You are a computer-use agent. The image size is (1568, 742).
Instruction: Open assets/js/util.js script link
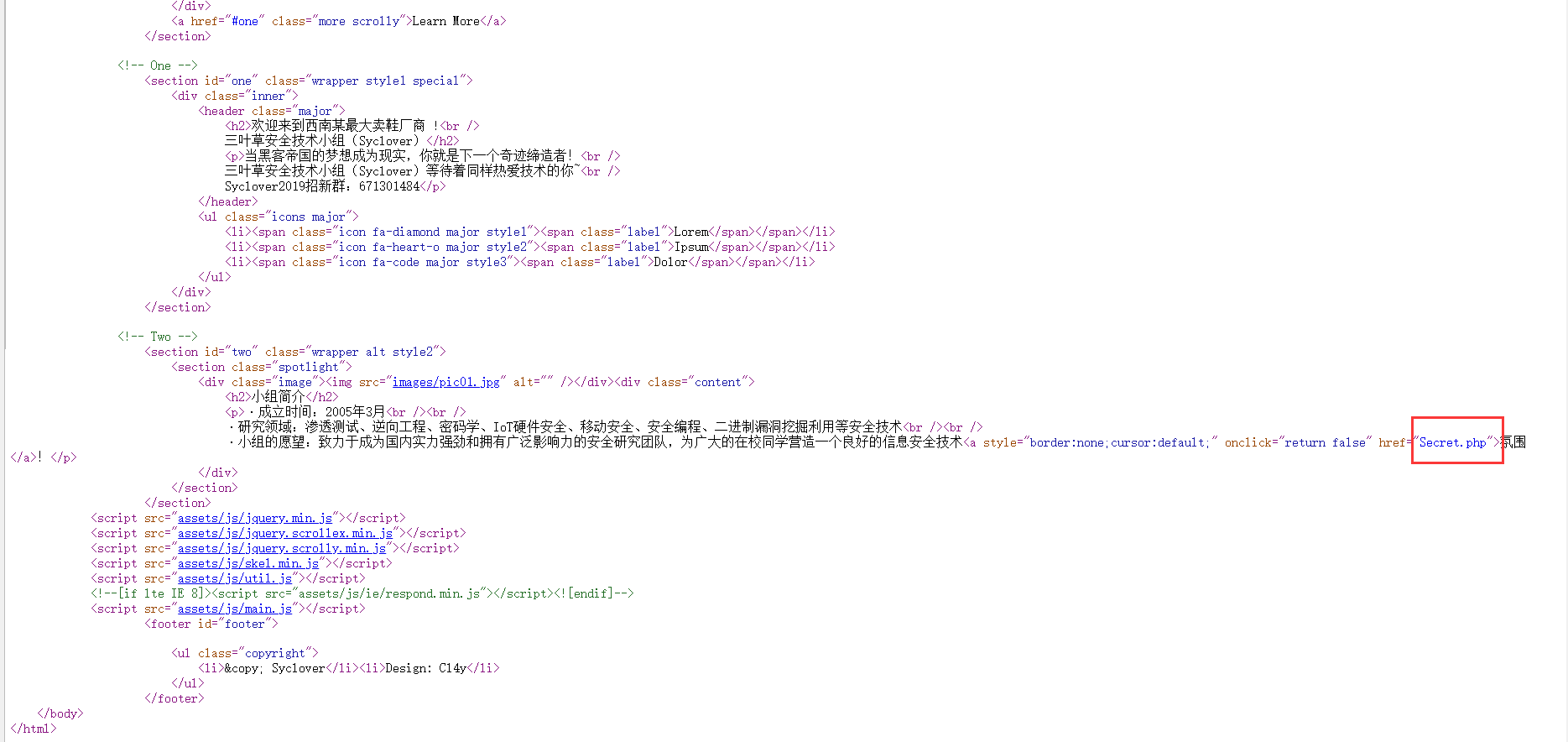point(235,578)
